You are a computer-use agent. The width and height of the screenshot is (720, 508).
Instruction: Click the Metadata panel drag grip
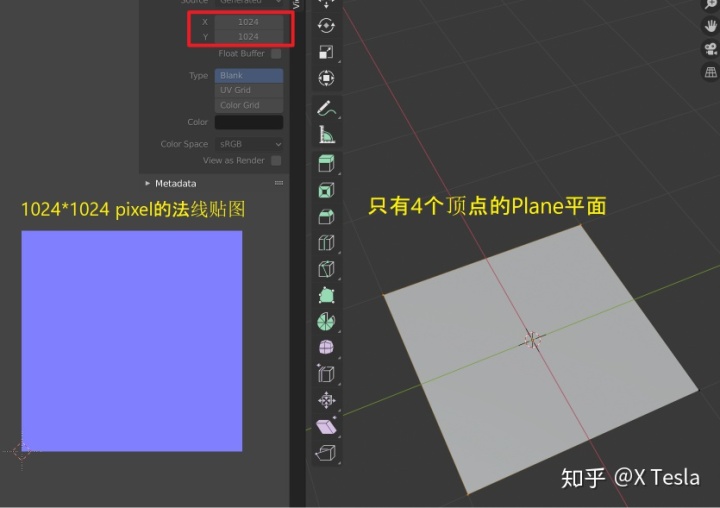click(279, 183)
